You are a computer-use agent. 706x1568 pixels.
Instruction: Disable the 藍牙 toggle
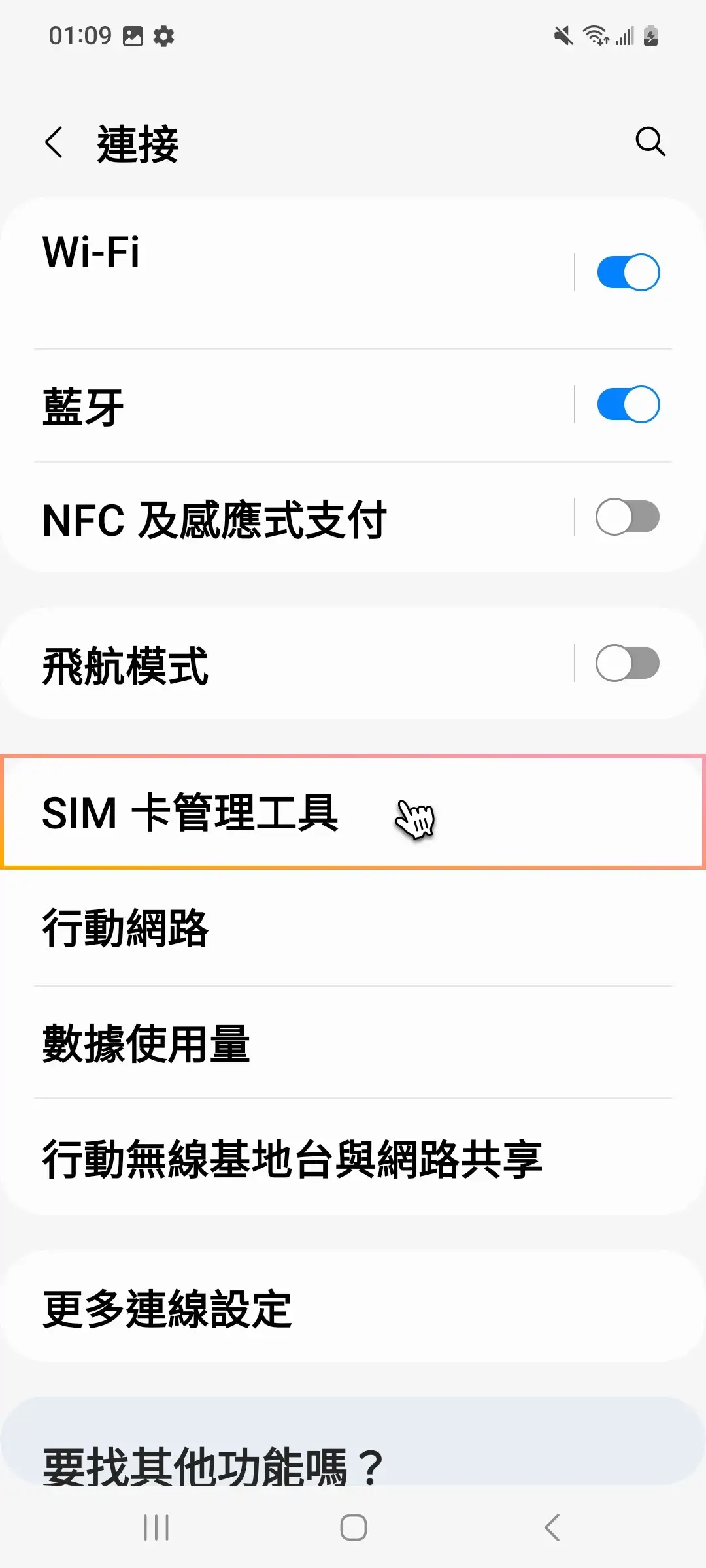click(x=626, y=404)
